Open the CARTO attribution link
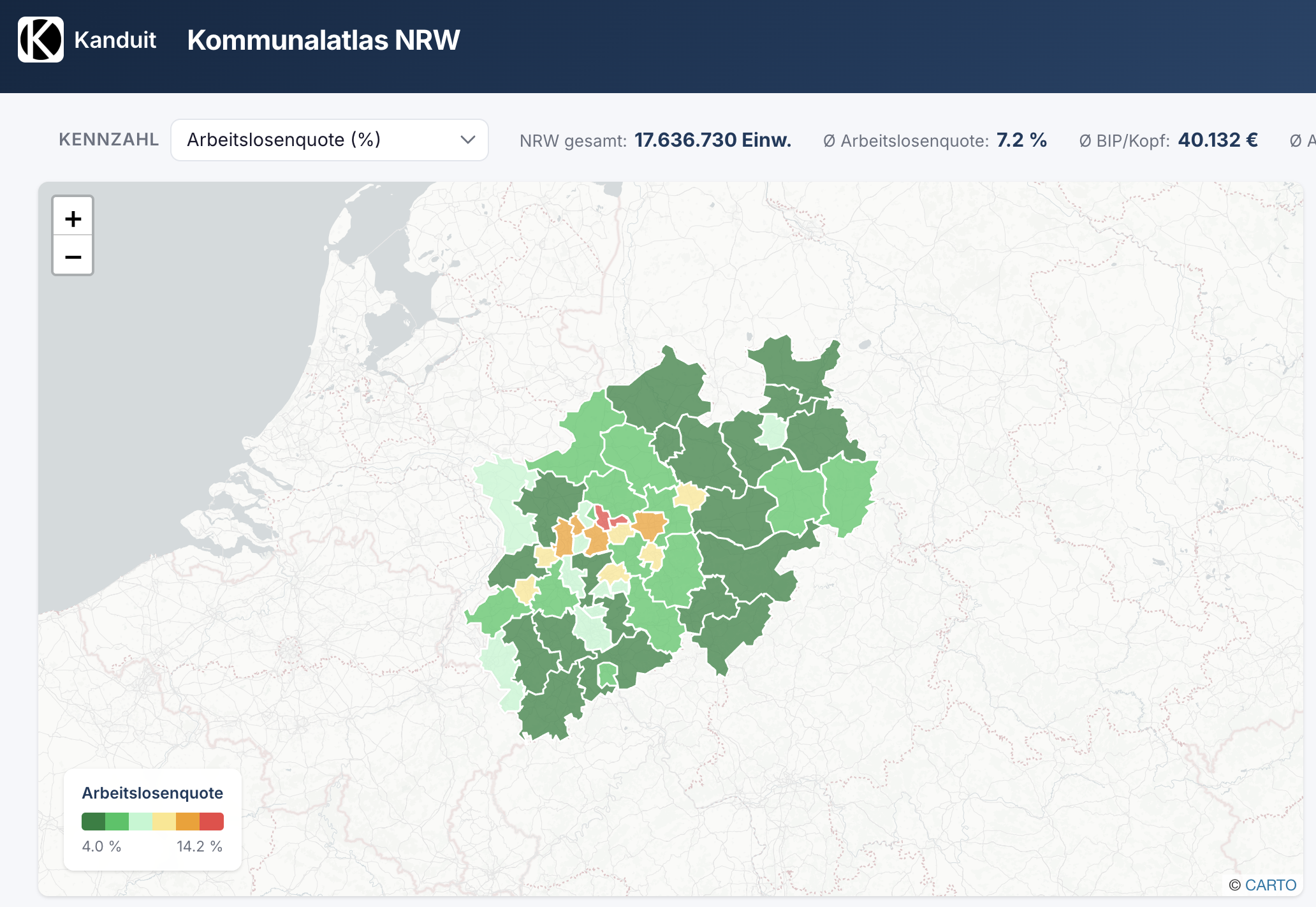The height and width of the screenshot is (907, 1316). click(x=1270, y=885)
